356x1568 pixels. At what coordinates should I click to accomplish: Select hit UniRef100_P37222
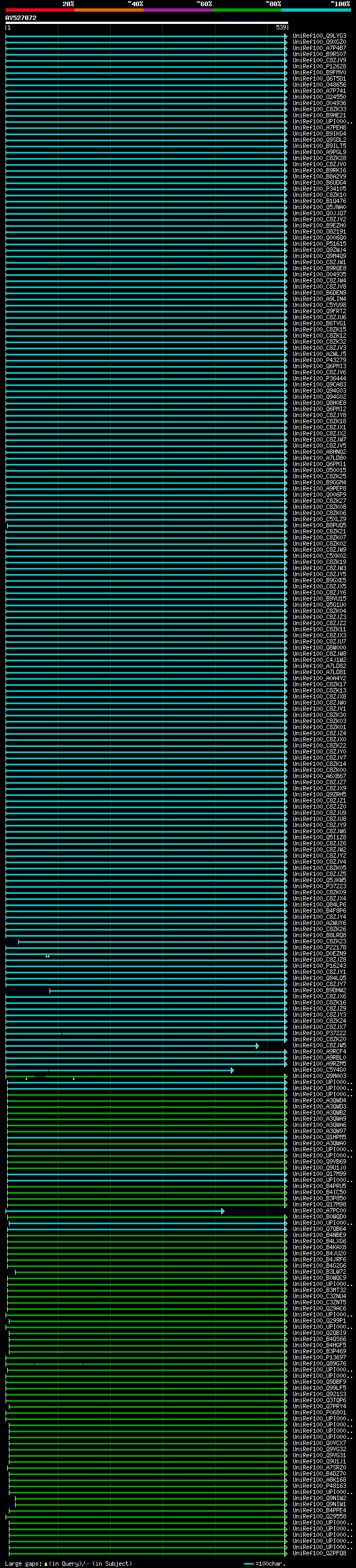click(x=319, y=1033)
